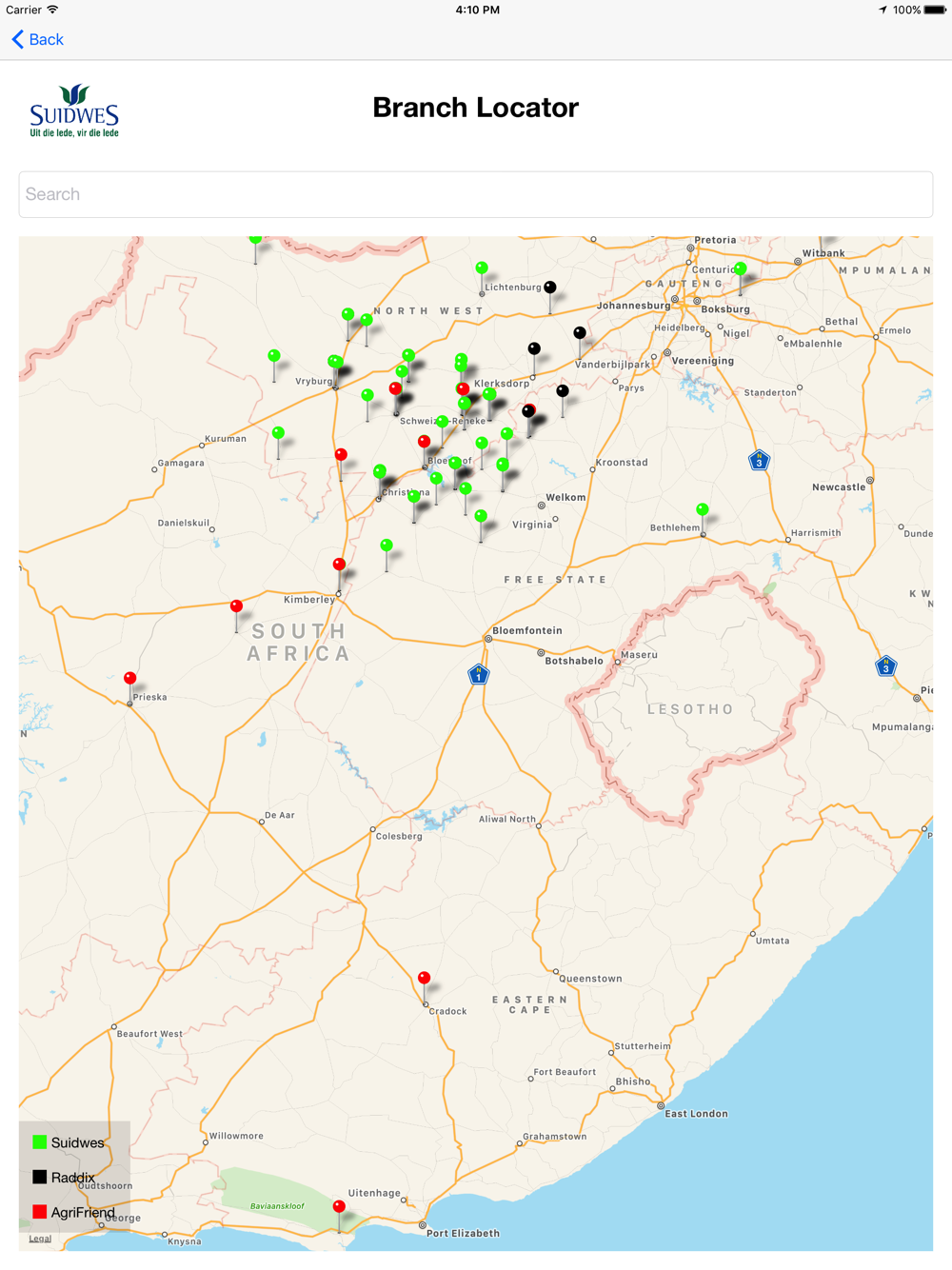Tap the Branch Locator title
This screenshot has height=1270, width=952.
pyautogui.click(x=475, y=108)
